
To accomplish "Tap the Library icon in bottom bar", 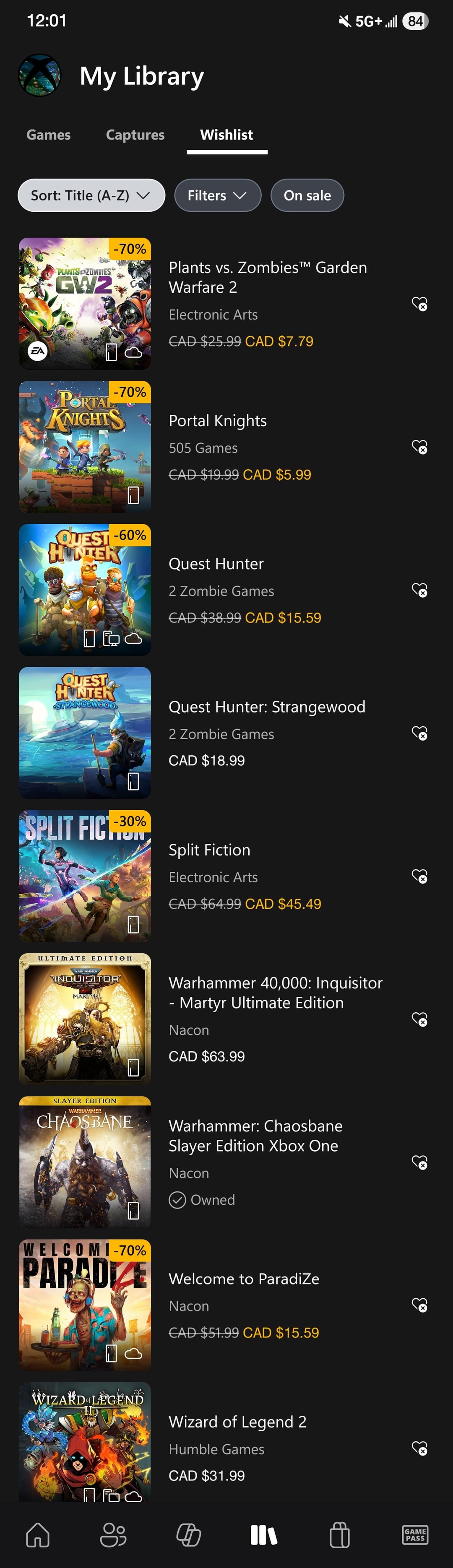I will (264, 1534).
